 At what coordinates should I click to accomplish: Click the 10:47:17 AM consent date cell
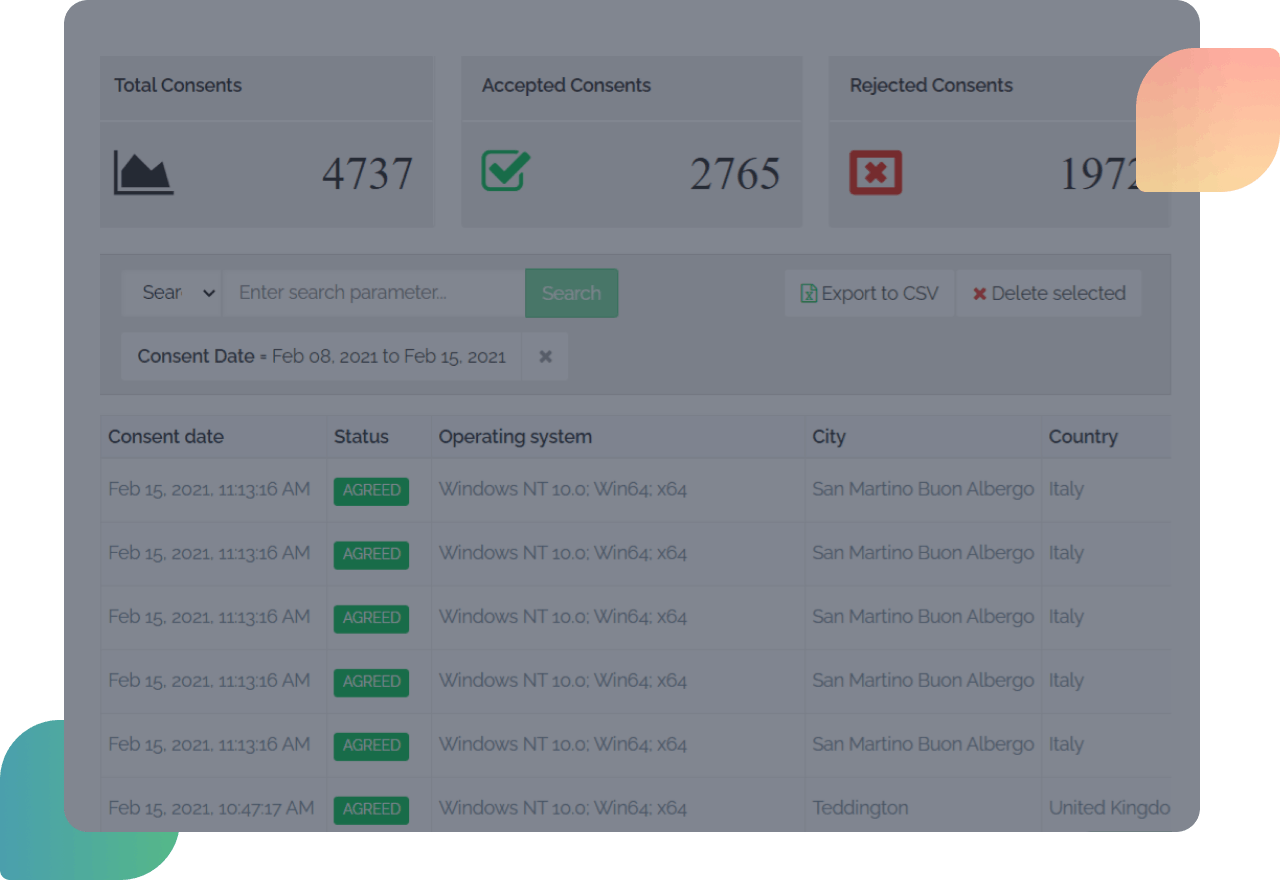tap(211, 807)
